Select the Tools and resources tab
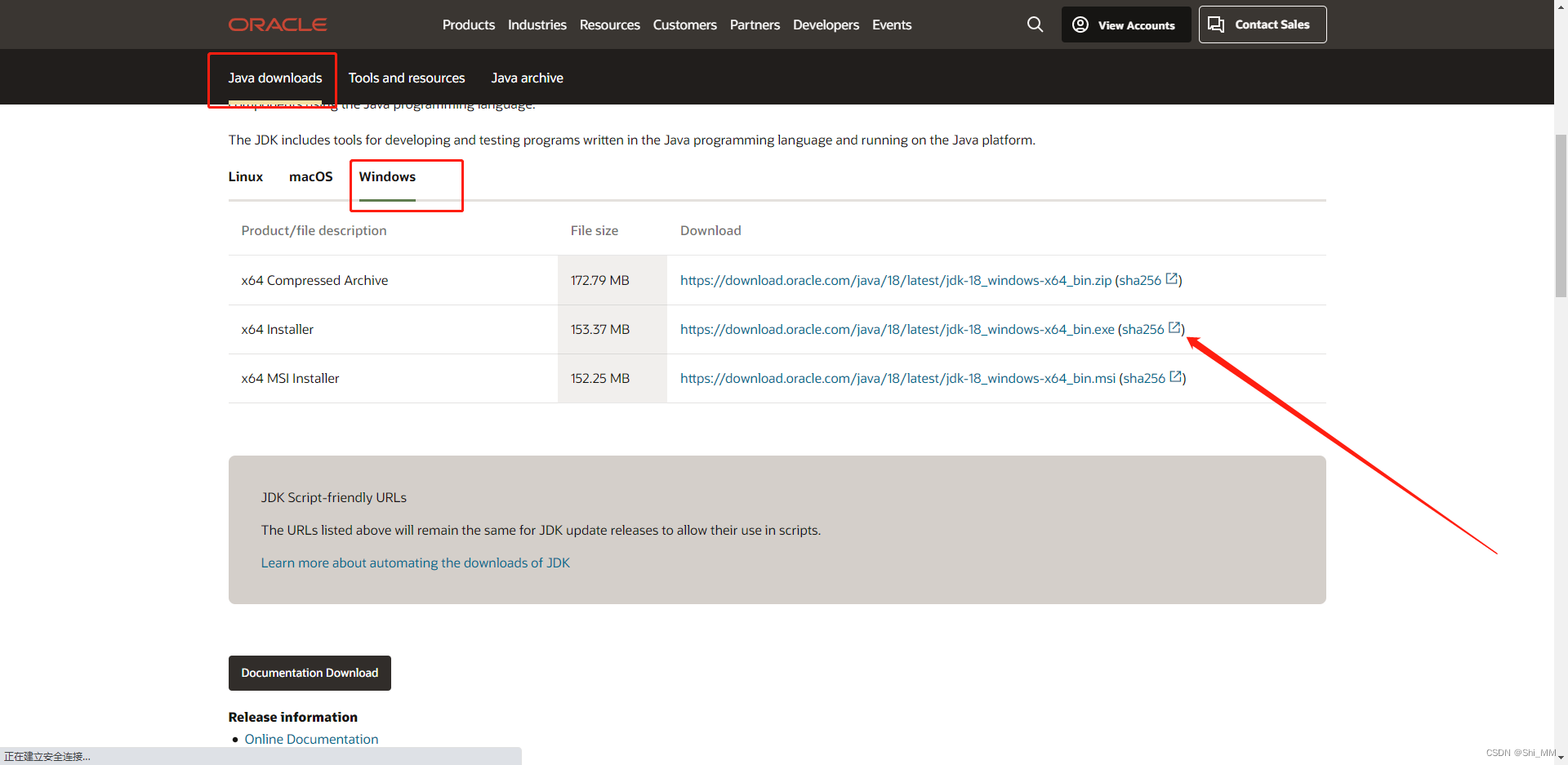The width and height of the screenshot is (1568, 765). point(407,78)
